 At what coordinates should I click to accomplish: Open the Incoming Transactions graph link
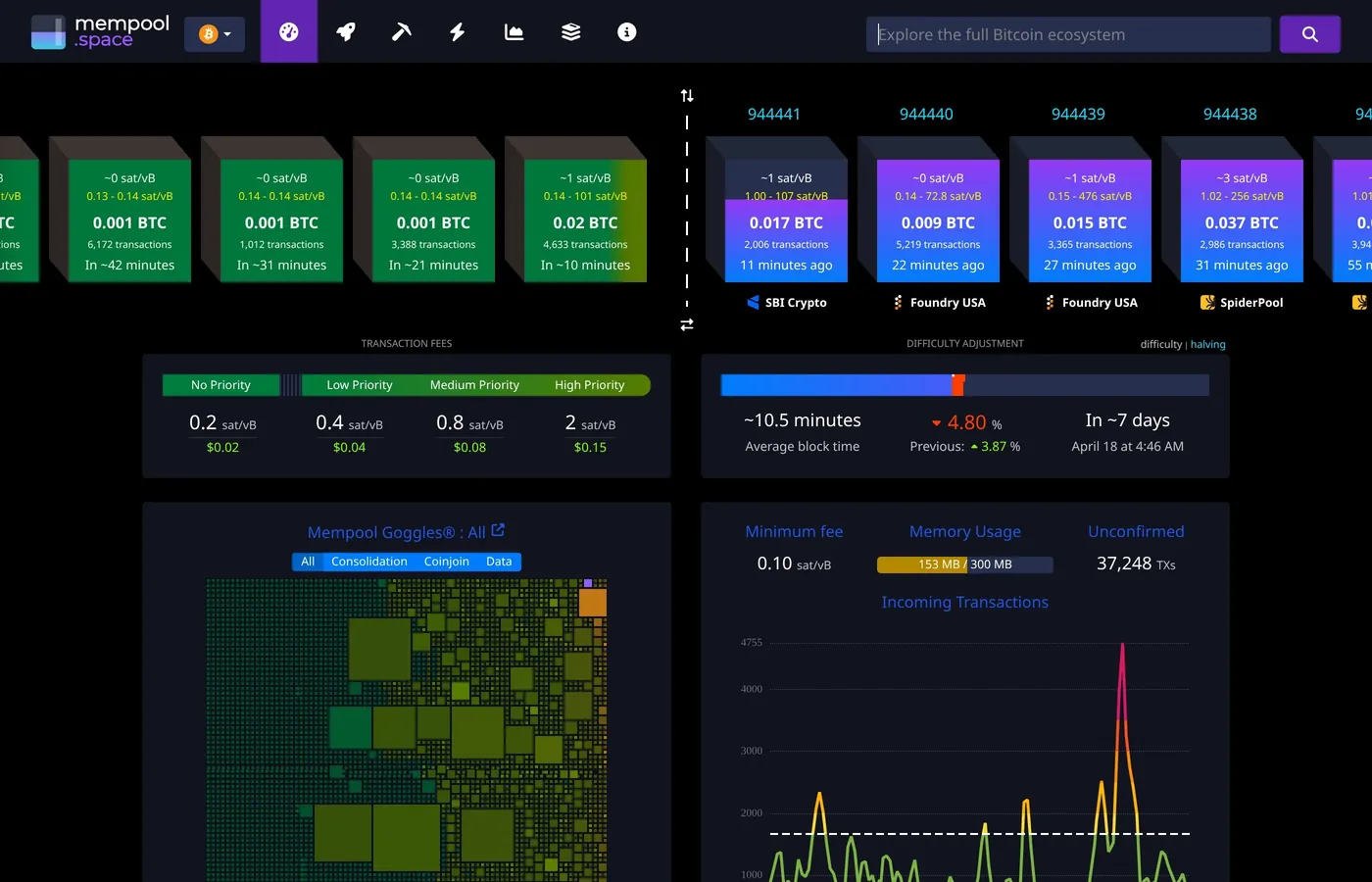[x=964, y=602]
